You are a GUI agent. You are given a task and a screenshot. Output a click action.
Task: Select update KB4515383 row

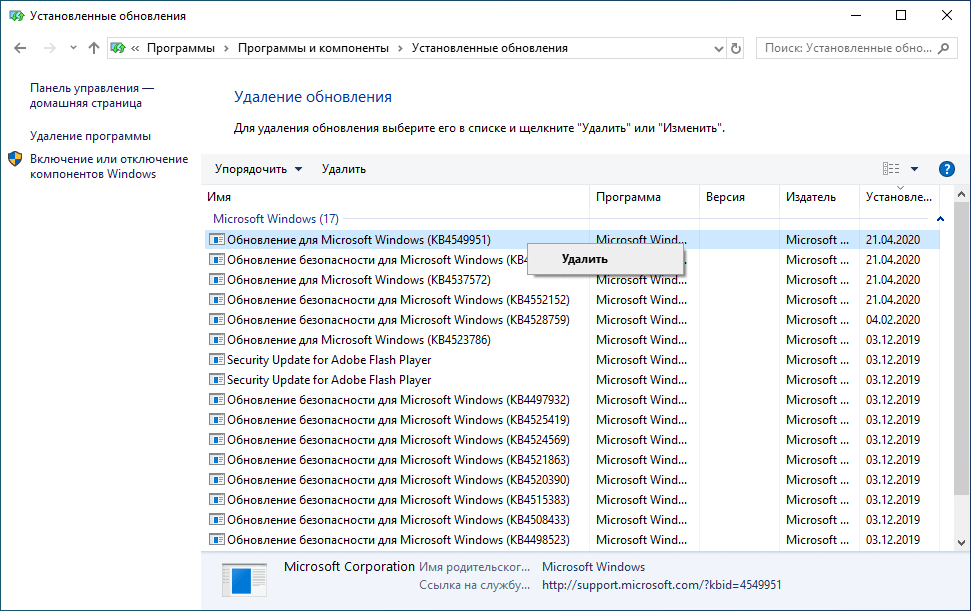(572, 500)
